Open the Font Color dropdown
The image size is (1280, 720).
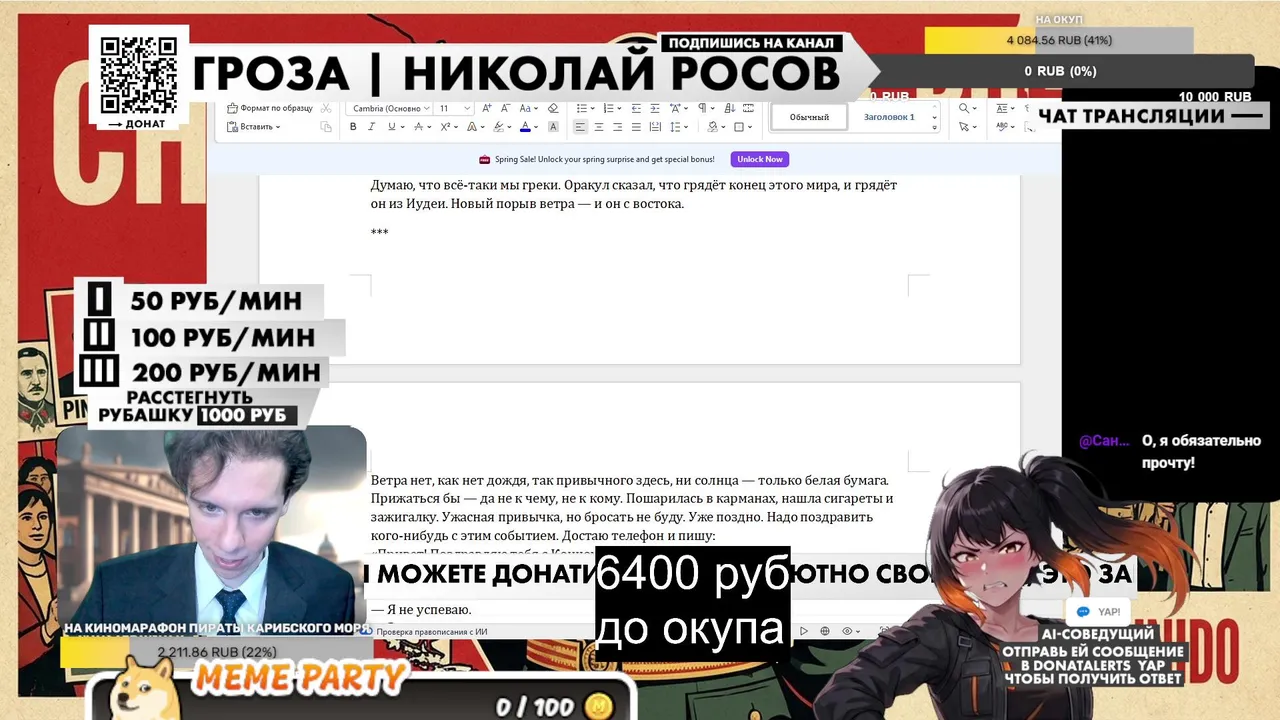coord(536,127)
